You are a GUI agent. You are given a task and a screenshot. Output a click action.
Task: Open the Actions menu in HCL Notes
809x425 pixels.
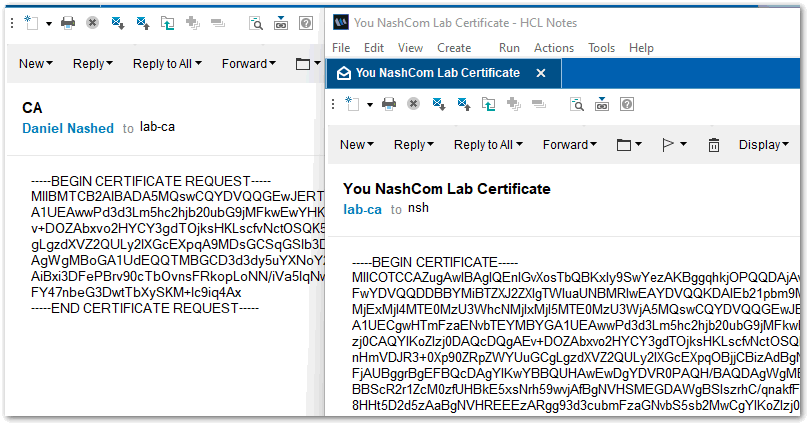coord(554,47)
